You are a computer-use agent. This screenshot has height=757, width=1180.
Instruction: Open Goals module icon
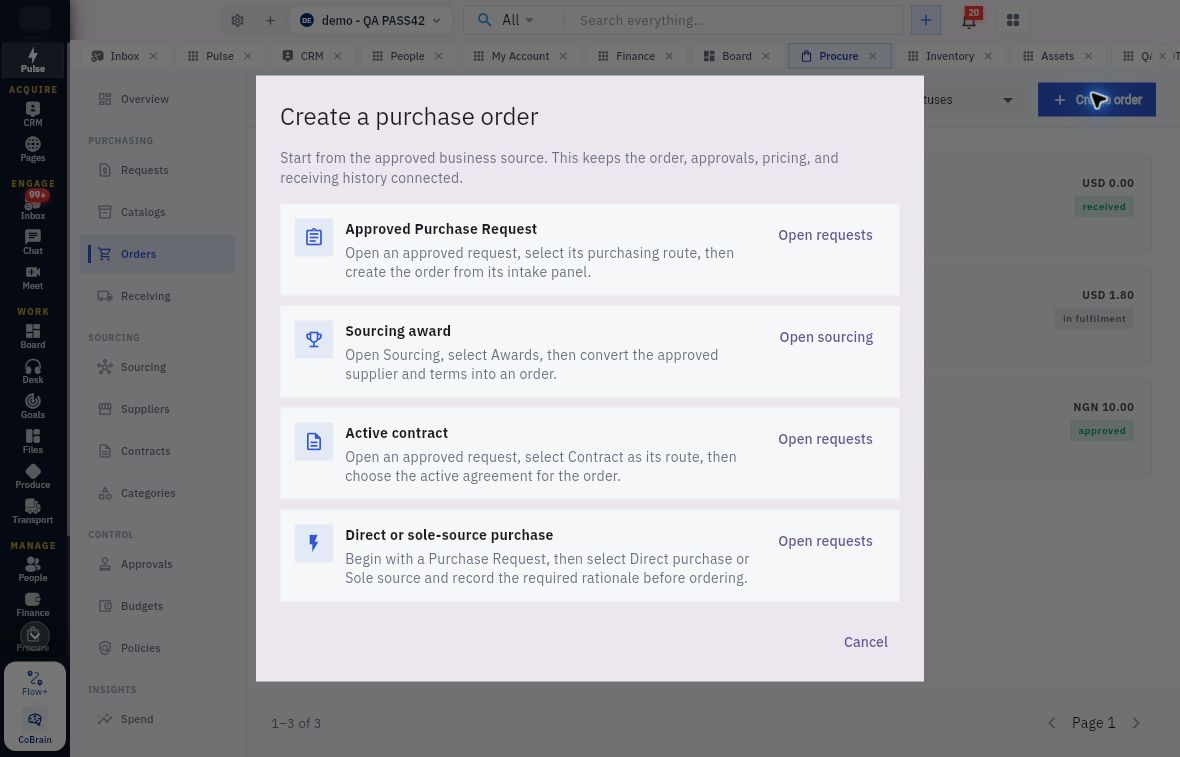(32, 406)
